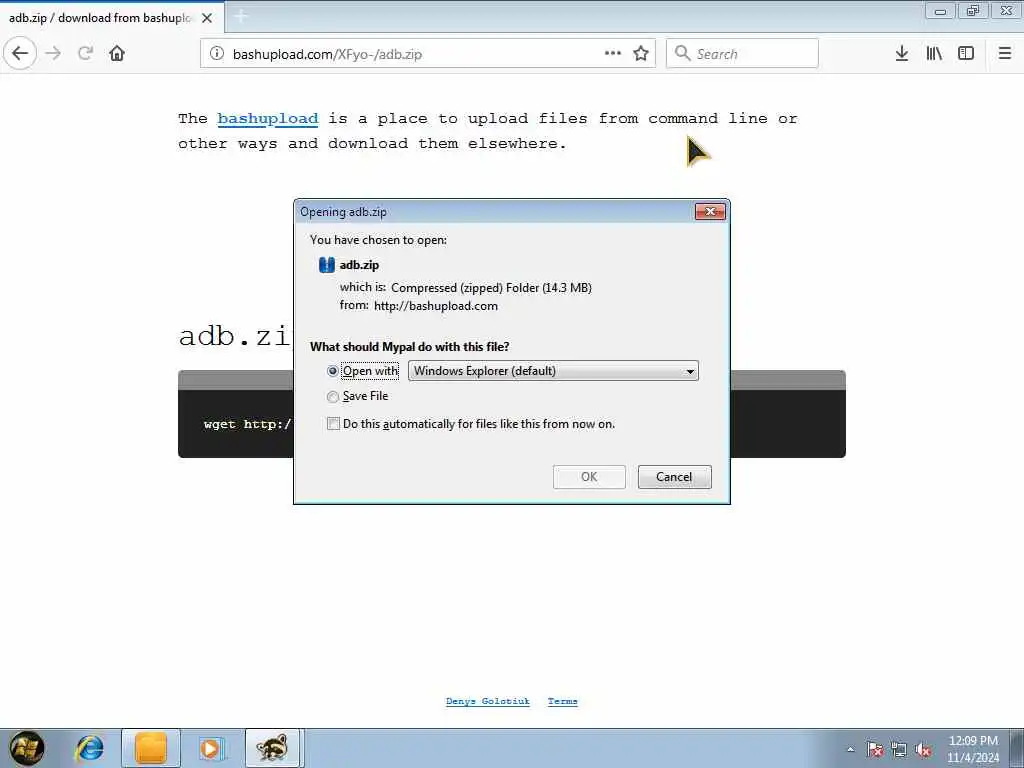Show hidden system tray icons
This screenshot has width=1024, height=768.
[x=850, y=750]
